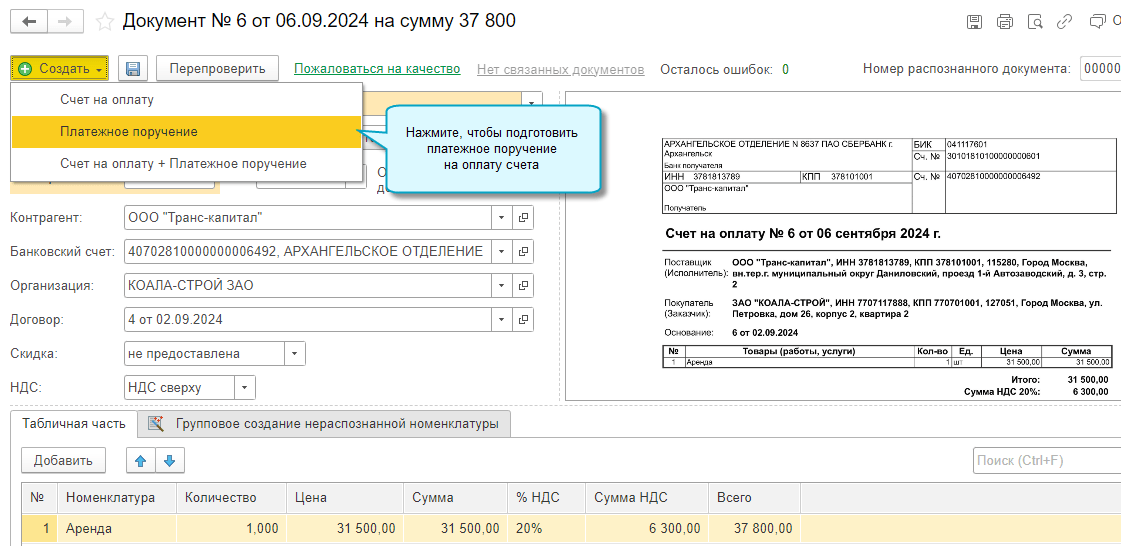Add document to favorites with star

(x=104, y=22)
